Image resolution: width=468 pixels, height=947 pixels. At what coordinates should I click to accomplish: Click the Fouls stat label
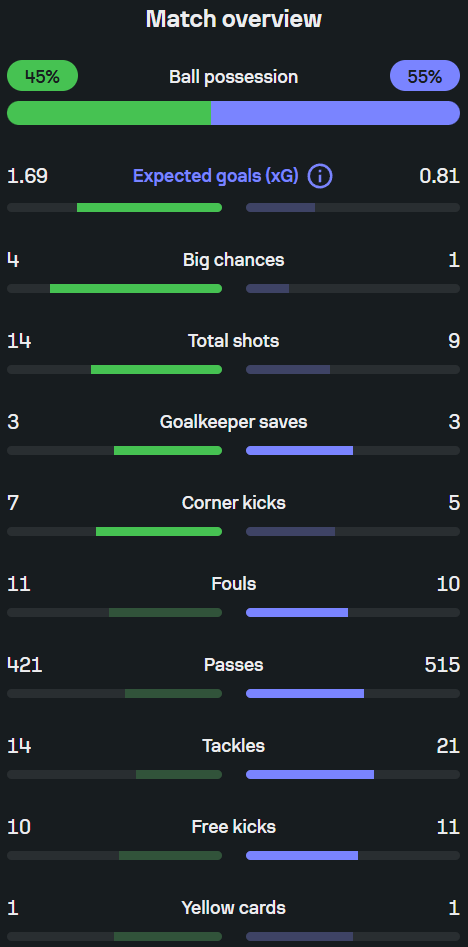coord(234,583)
